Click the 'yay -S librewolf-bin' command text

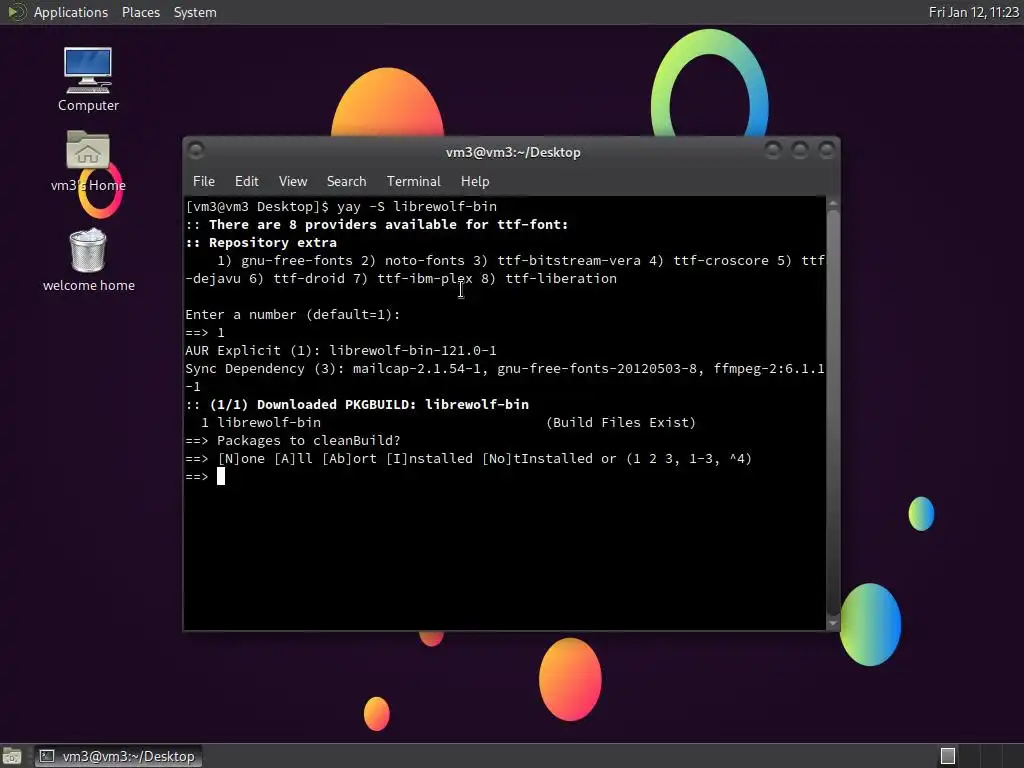[x=417, y=206]
